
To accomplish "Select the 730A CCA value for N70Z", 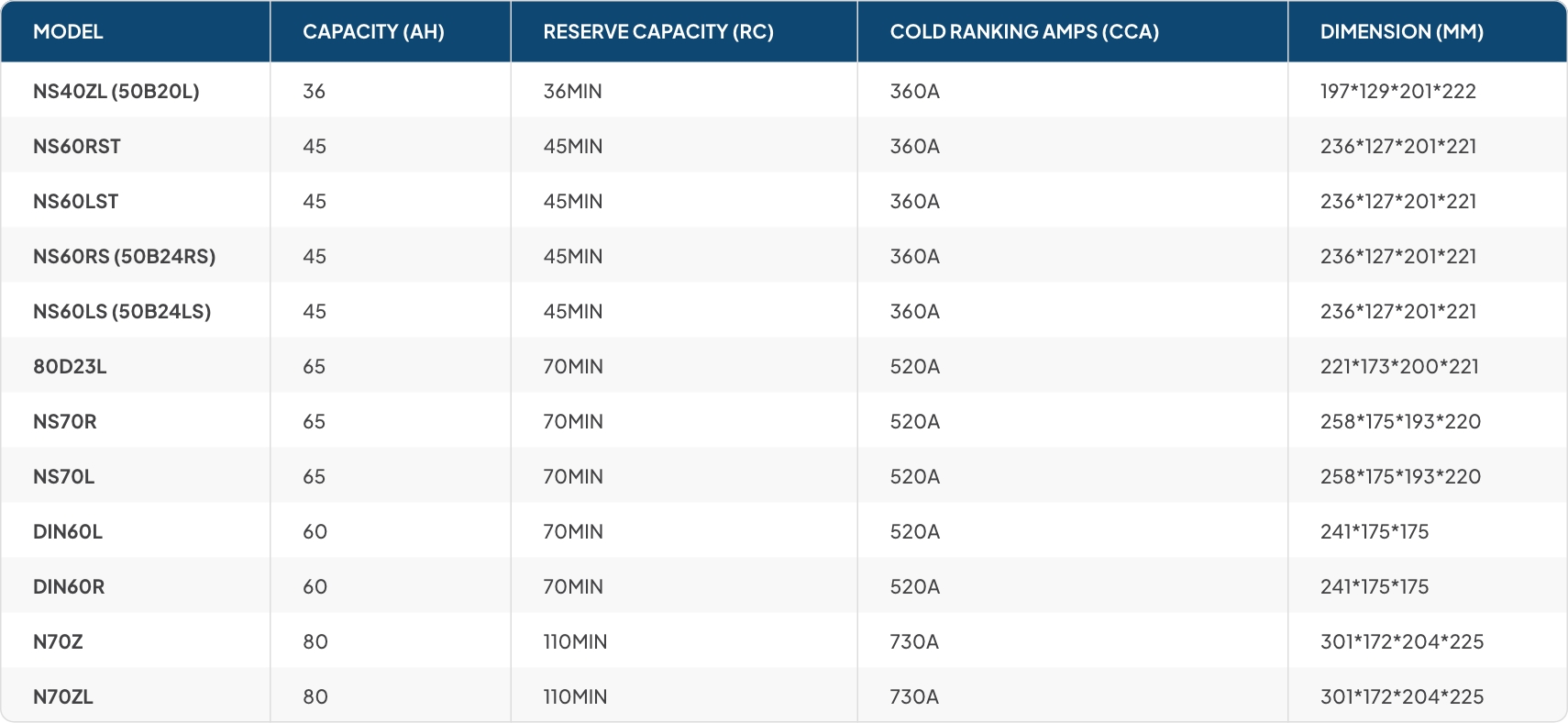I will (x=914, y=641).
